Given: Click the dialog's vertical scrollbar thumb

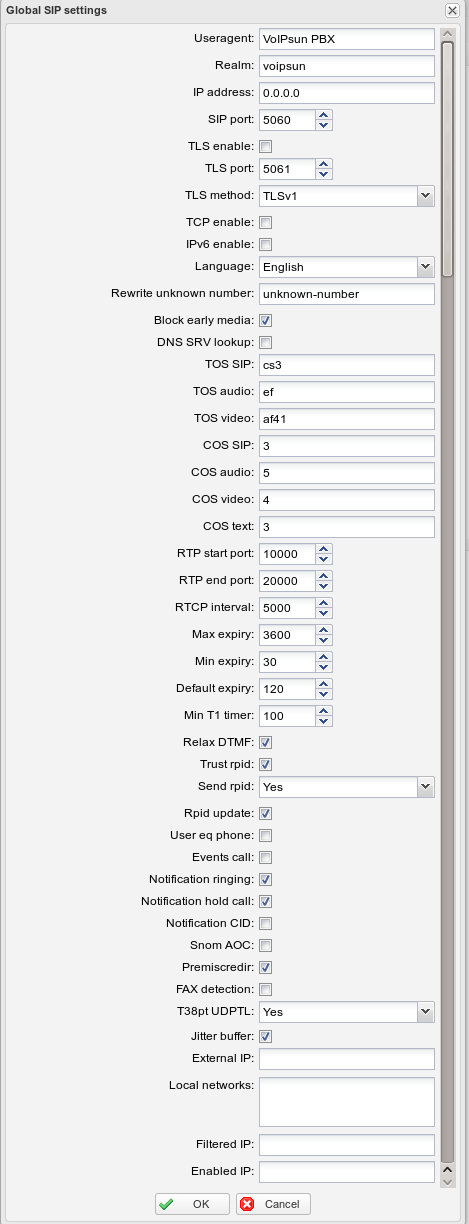Looking at the screenshot, I should [x=447, y=158].
